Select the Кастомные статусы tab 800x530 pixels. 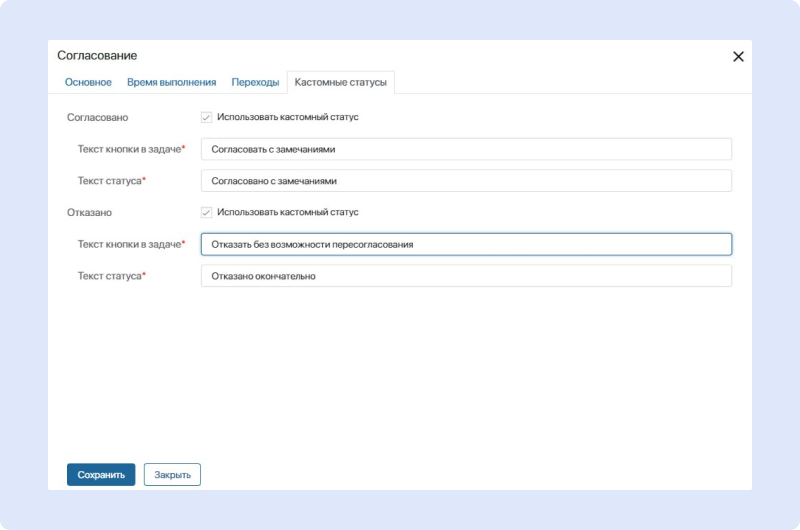click(340, 82)
